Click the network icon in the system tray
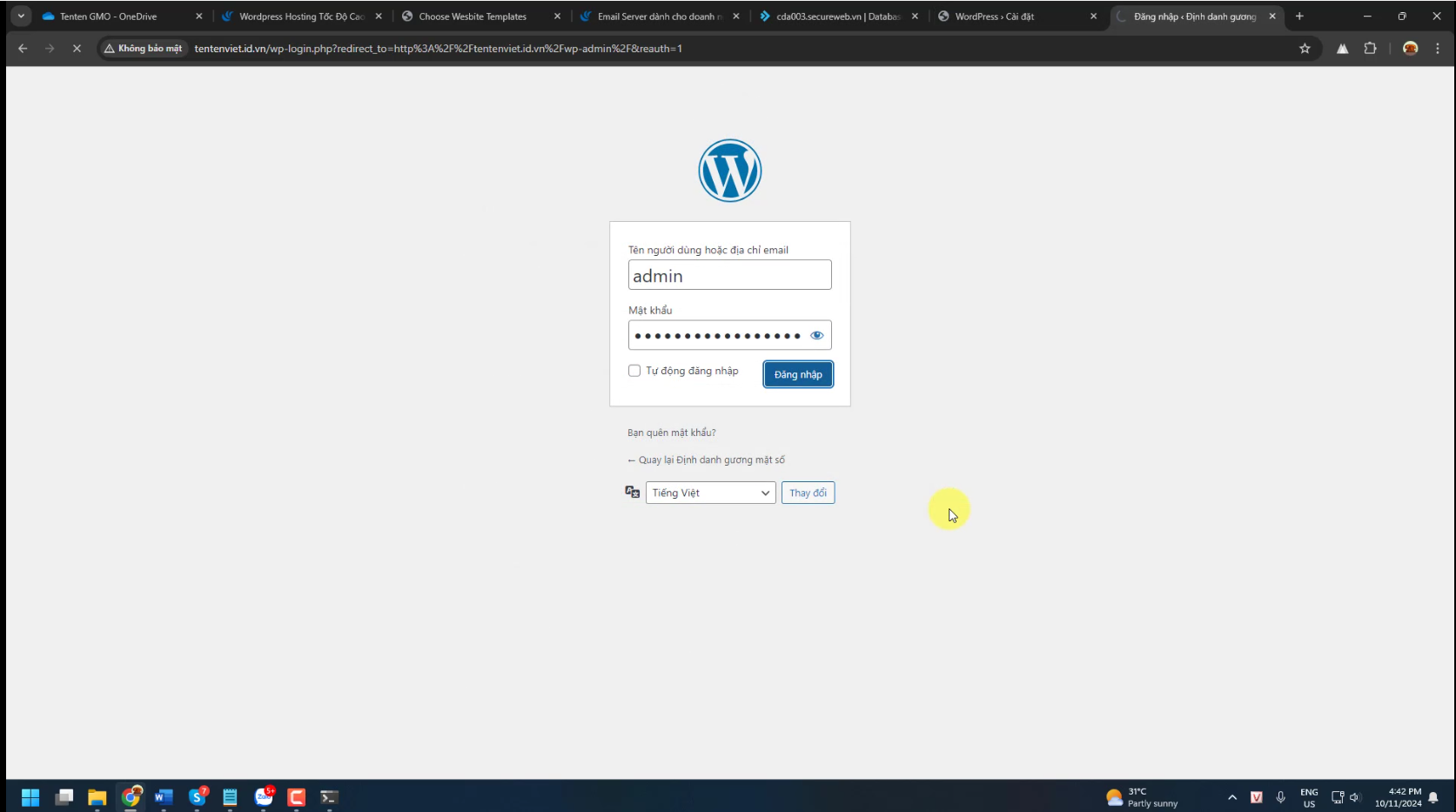This screenshot has width=1456, height=812. point(1338,797)
